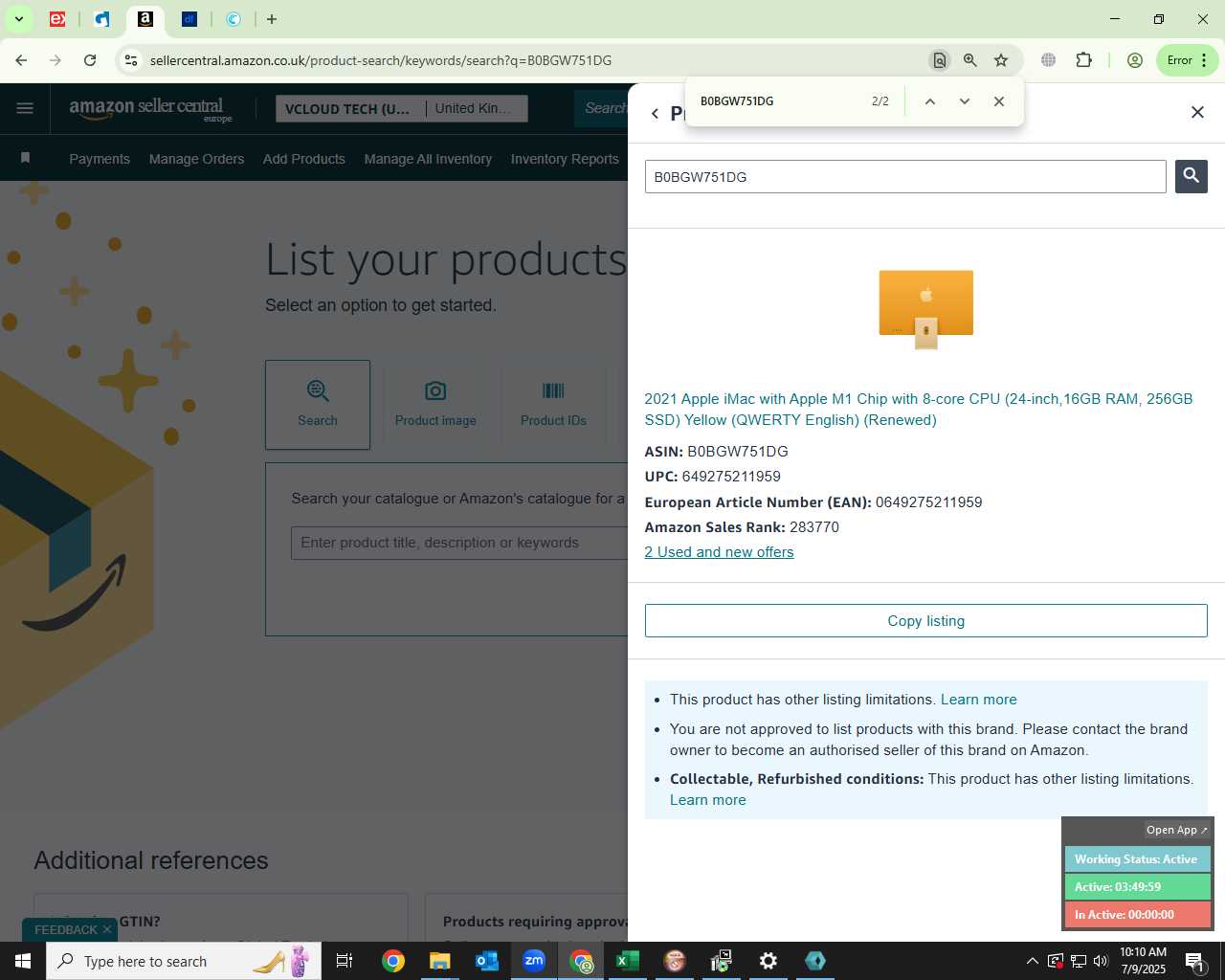The width and height of the screenshot is (1225, 980).
Task: Open the 2021 Apple iMac product title link
Action: tap(919, 410)
